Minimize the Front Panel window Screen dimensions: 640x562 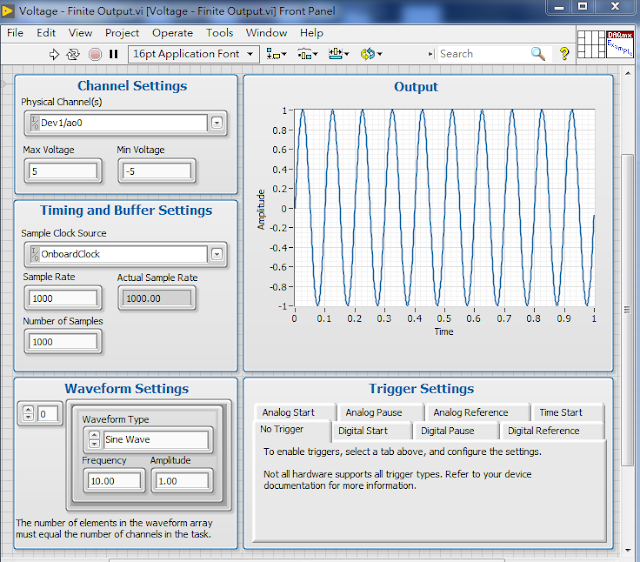click(x=559, y=7)
